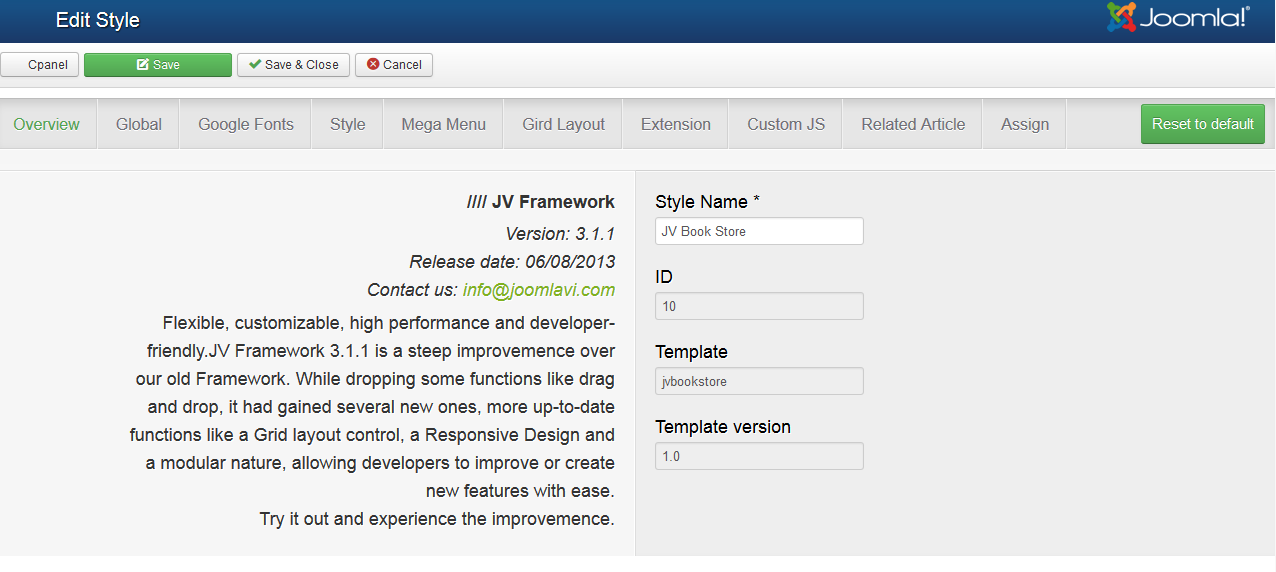Open the Mega Menu tab
Viewport: 1276px width, 572px height.
click(x=444, y=124)
